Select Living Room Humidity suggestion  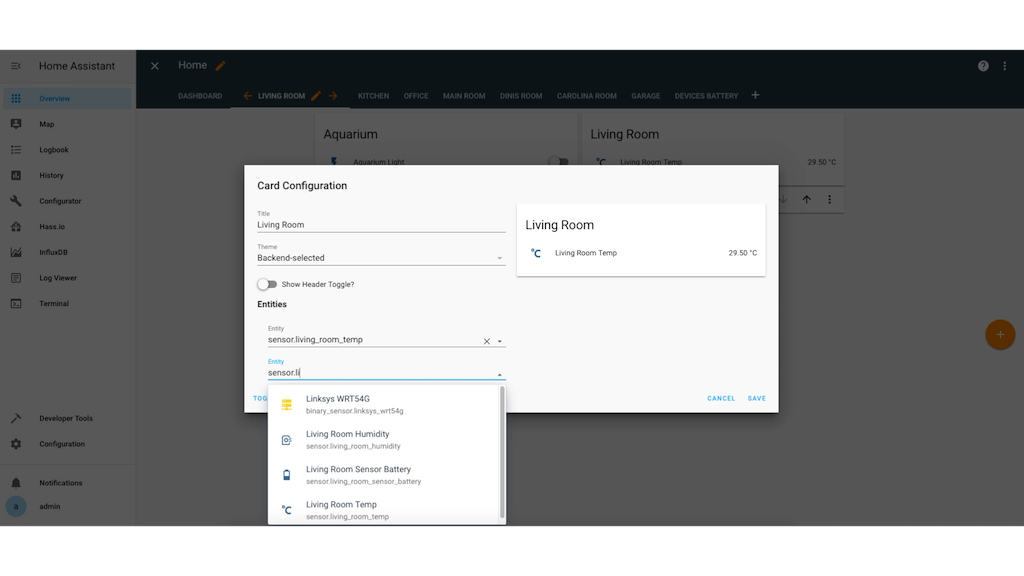point(384,440)
